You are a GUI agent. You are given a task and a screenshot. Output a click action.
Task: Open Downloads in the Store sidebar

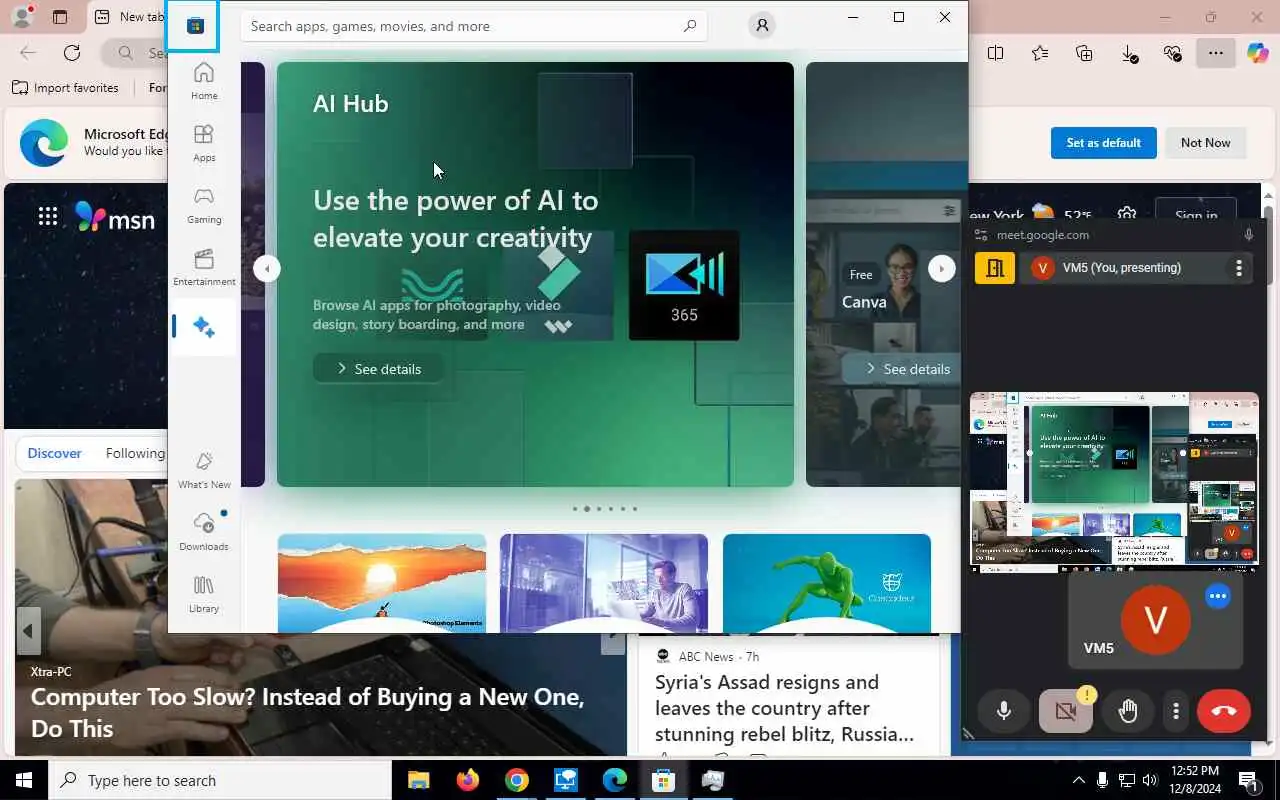click(x=204, y=532)
